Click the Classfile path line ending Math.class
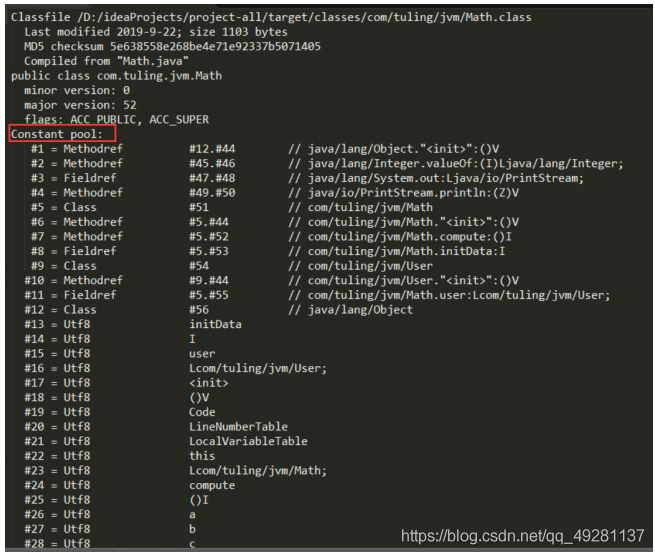This screenshot has height=555, width=655. [x=271, y=17]
